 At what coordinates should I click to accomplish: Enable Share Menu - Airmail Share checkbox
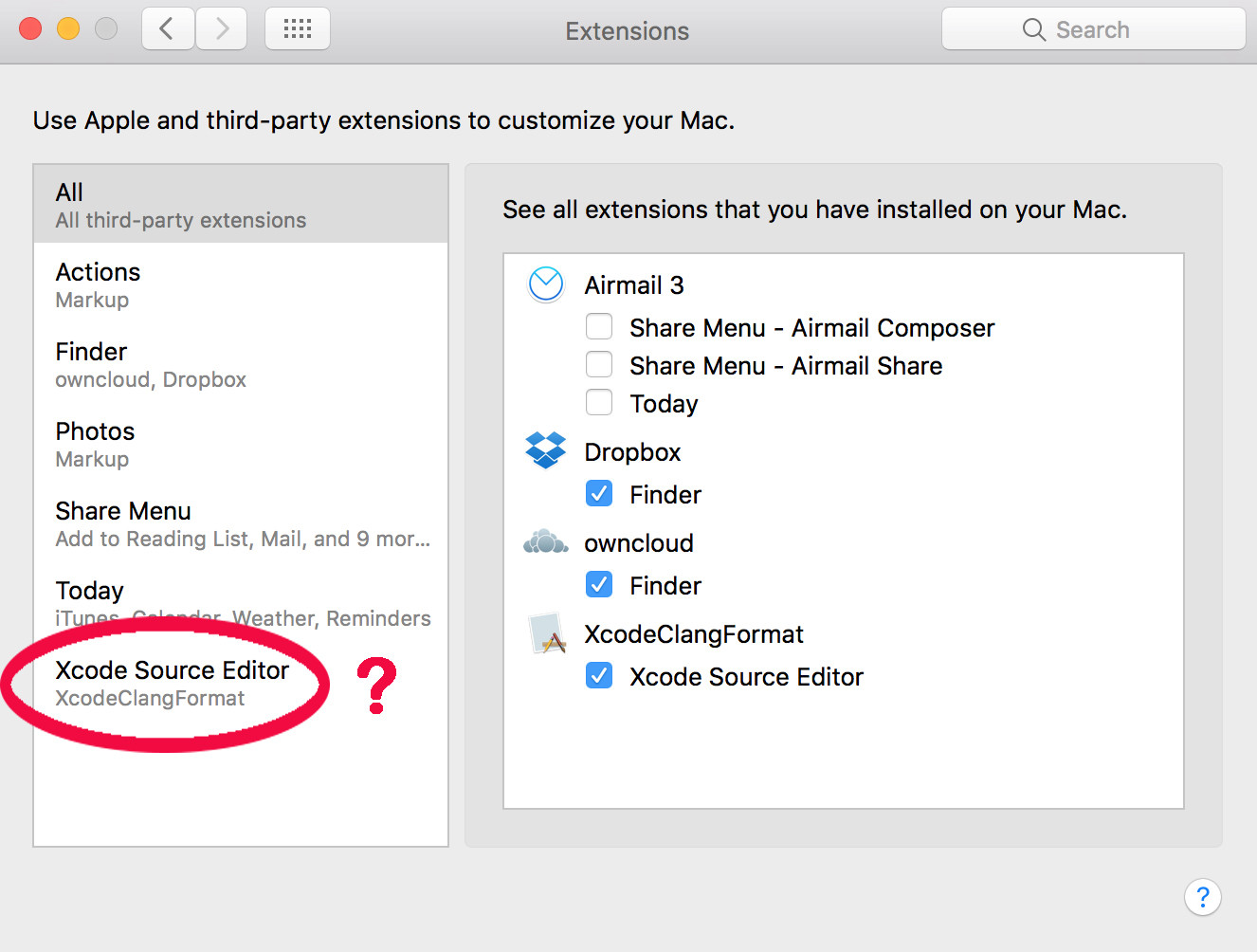599,365
